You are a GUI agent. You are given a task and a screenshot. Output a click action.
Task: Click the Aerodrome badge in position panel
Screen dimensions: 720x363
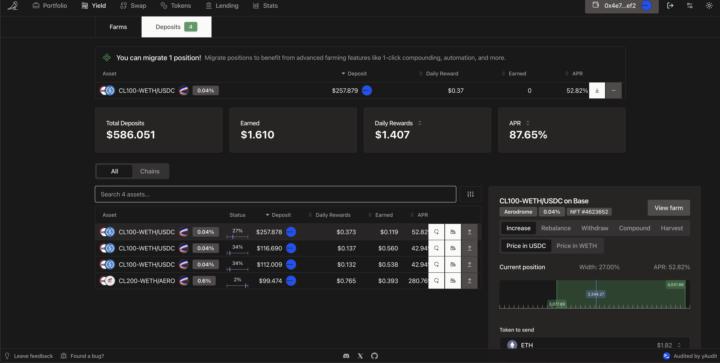click(518, 212)
